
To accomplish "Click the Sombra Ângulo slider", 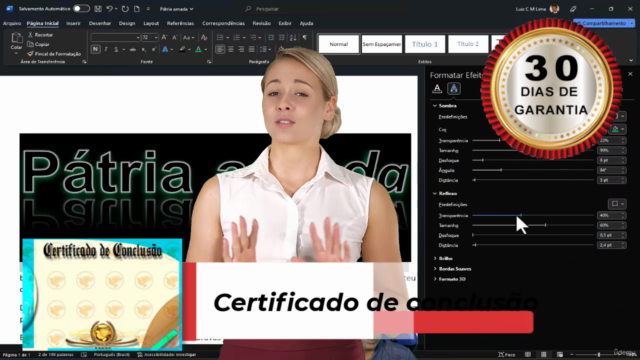I will click(x=533, y=170).
